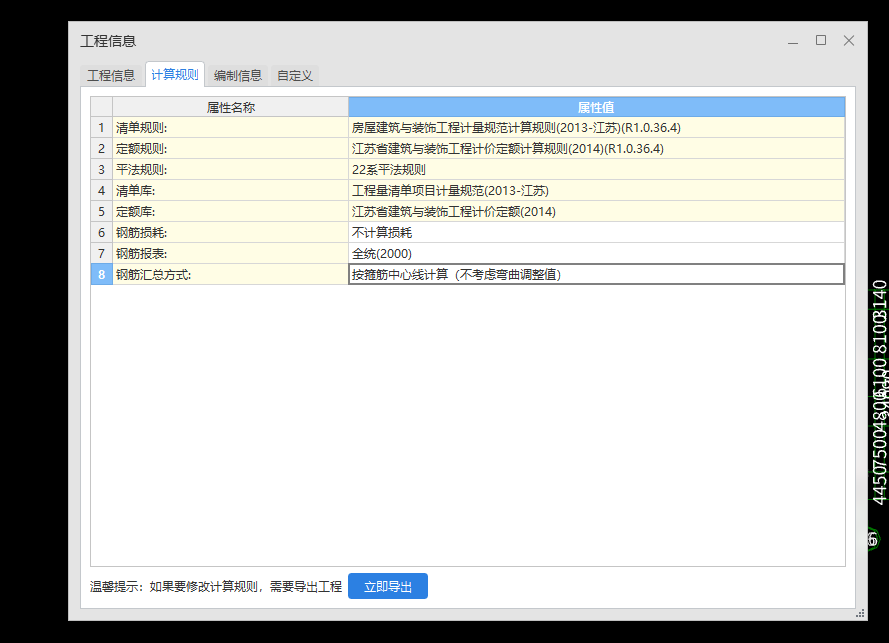Select row number 7 header
Image resolution: width=889 pixels, height=643 pixels.
101,253
